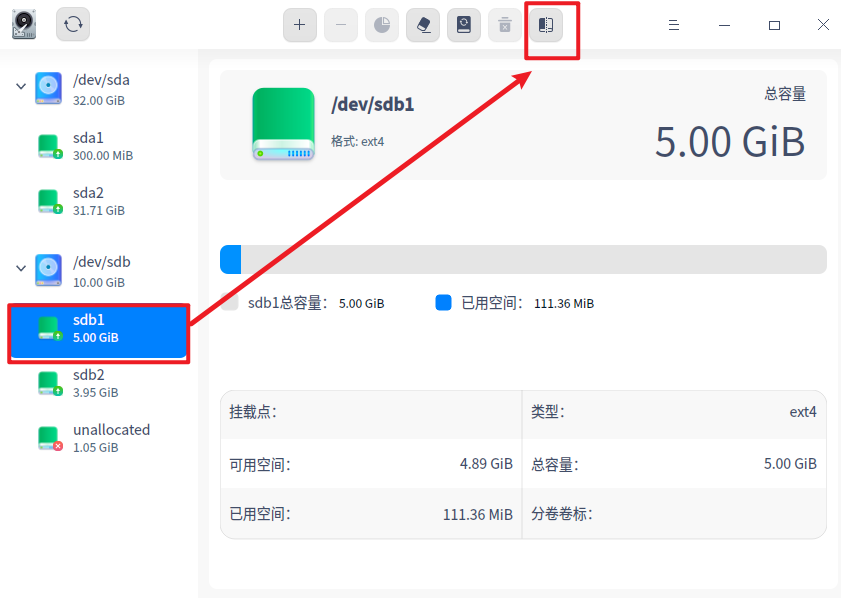841x598 pixels.
Task: Click the 可用空间 label in table
Action: pyautogui.click(x=260, y=464)
